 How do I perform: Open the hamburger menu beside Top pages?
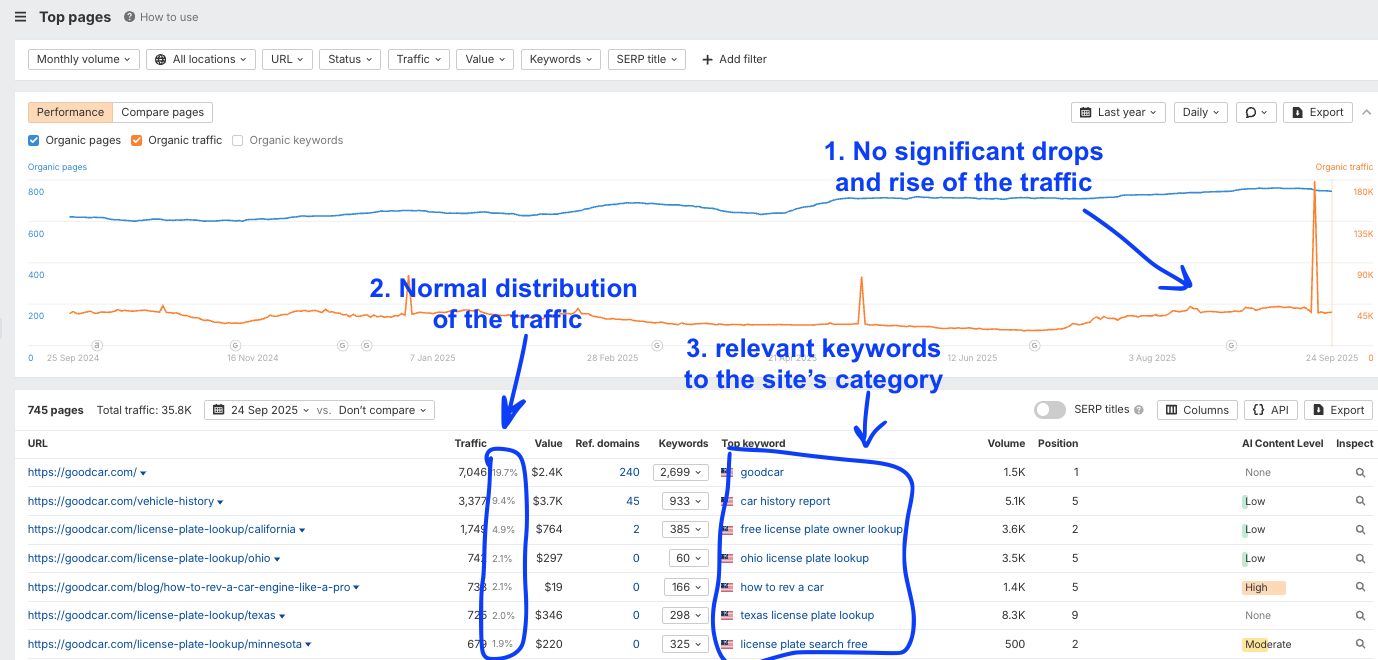(x=20, y=17)
